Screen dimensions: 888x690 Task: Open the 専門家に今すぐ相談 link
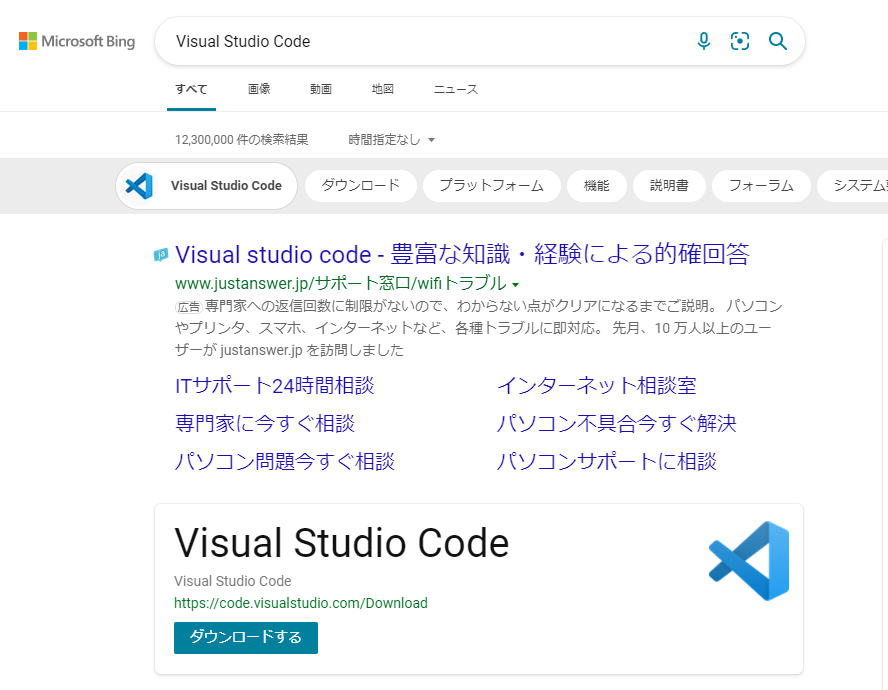(x=265, y=424)
